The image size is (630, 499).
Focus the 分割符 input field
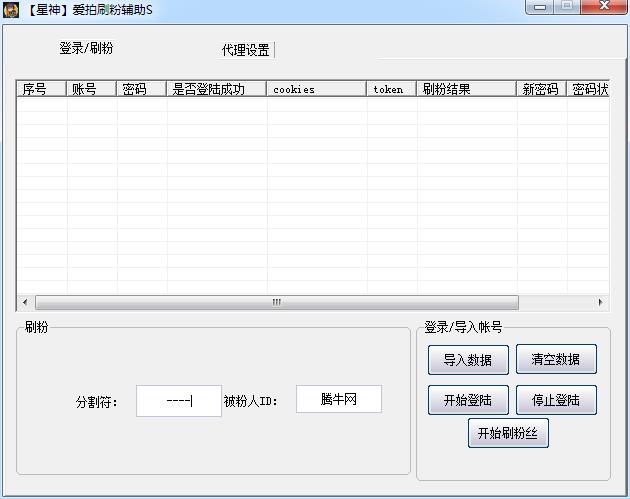pos(179,401)
